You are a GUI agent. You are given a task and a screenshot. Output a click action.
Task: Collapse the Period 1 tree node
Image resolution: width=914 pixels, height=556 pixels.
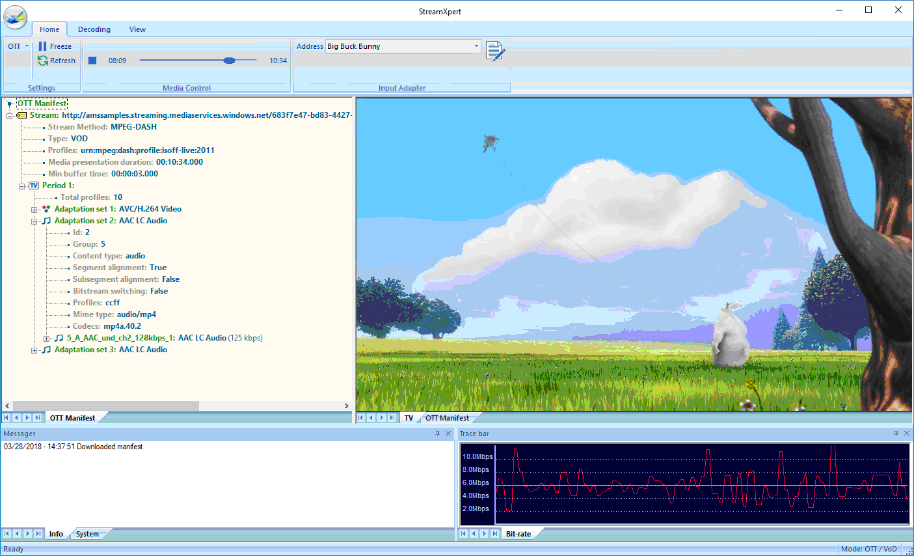(x=22, y=185)
